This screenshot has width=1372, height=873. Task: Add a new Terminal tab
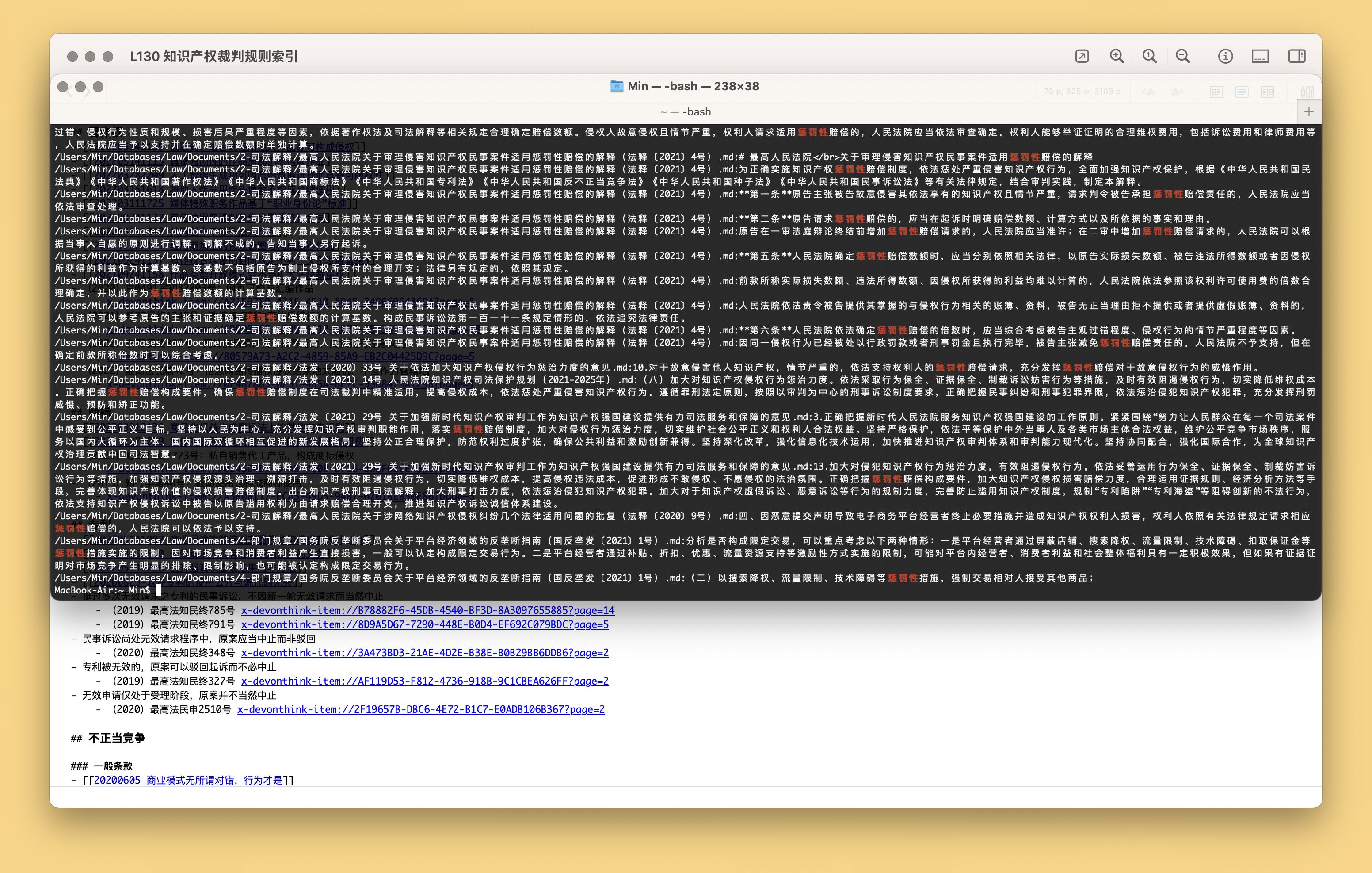pos(1309,112)
